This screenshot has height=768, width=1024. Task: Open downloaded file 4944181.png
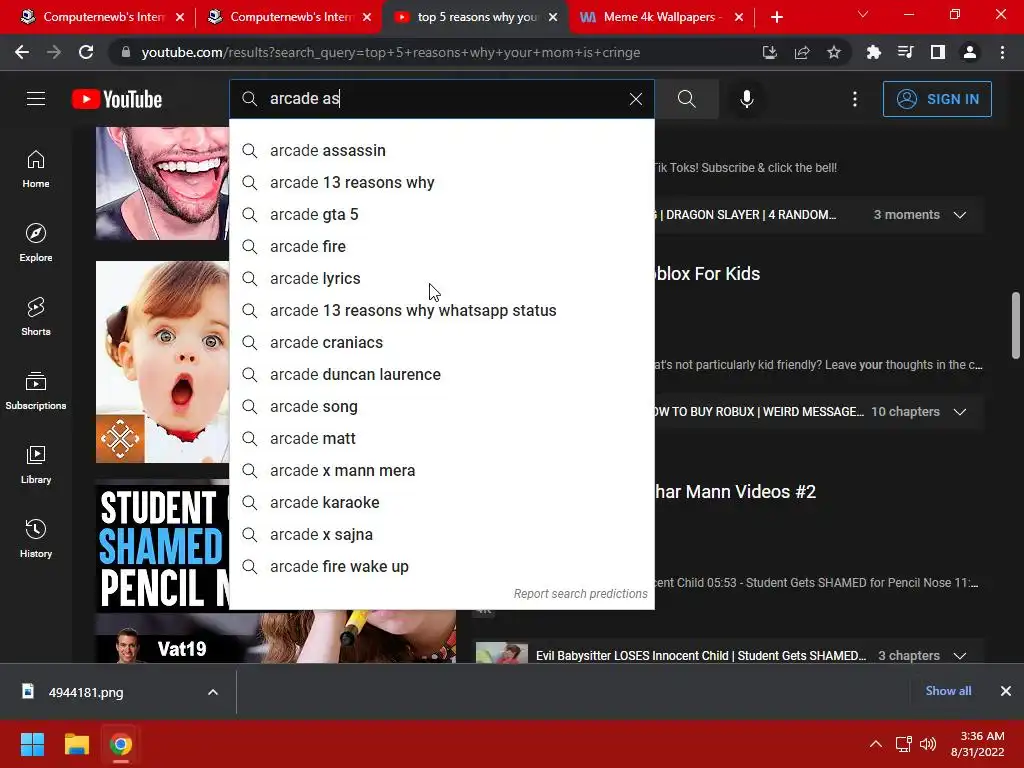(85, 692)
